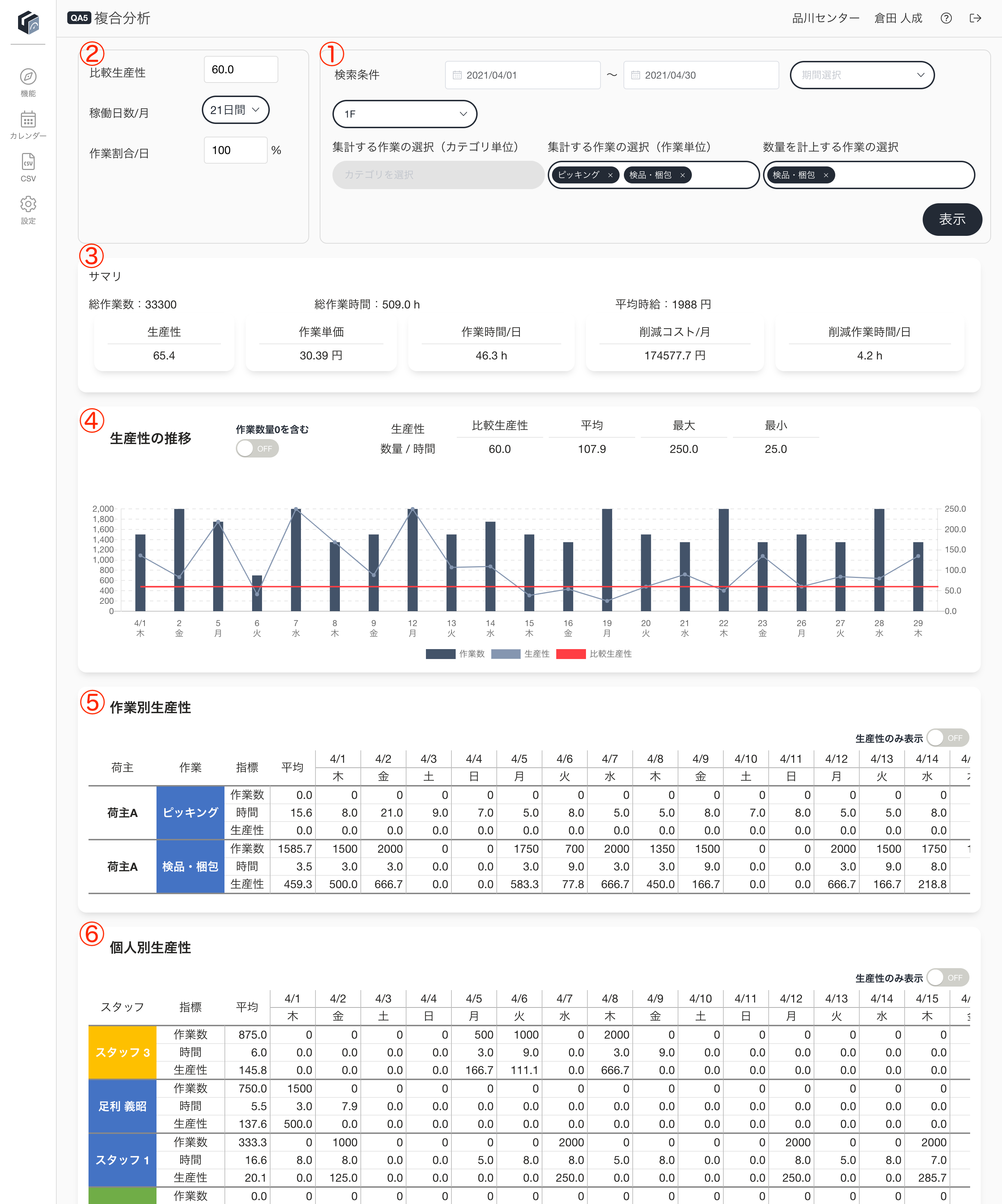Open the 1F floor dropdown
Image resolution: width=1002 pixels, height=1204 pixels.
click(x=405, y=114)
